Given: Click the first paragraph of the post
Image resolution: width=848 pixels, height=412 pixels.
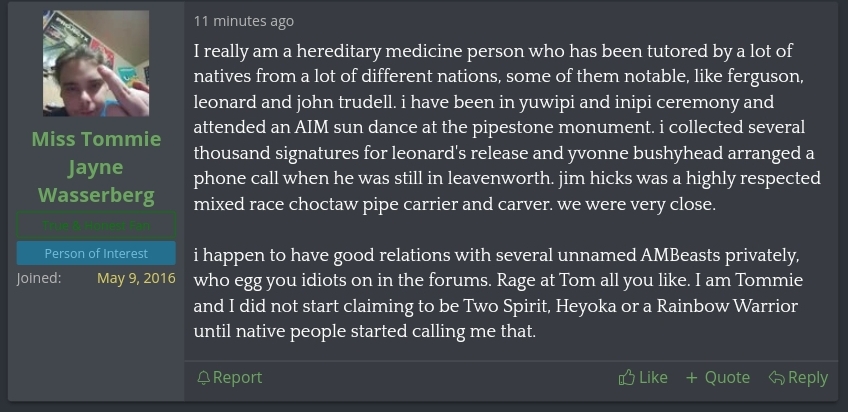Looking at the screenshot, I should [x=507, y=128].
